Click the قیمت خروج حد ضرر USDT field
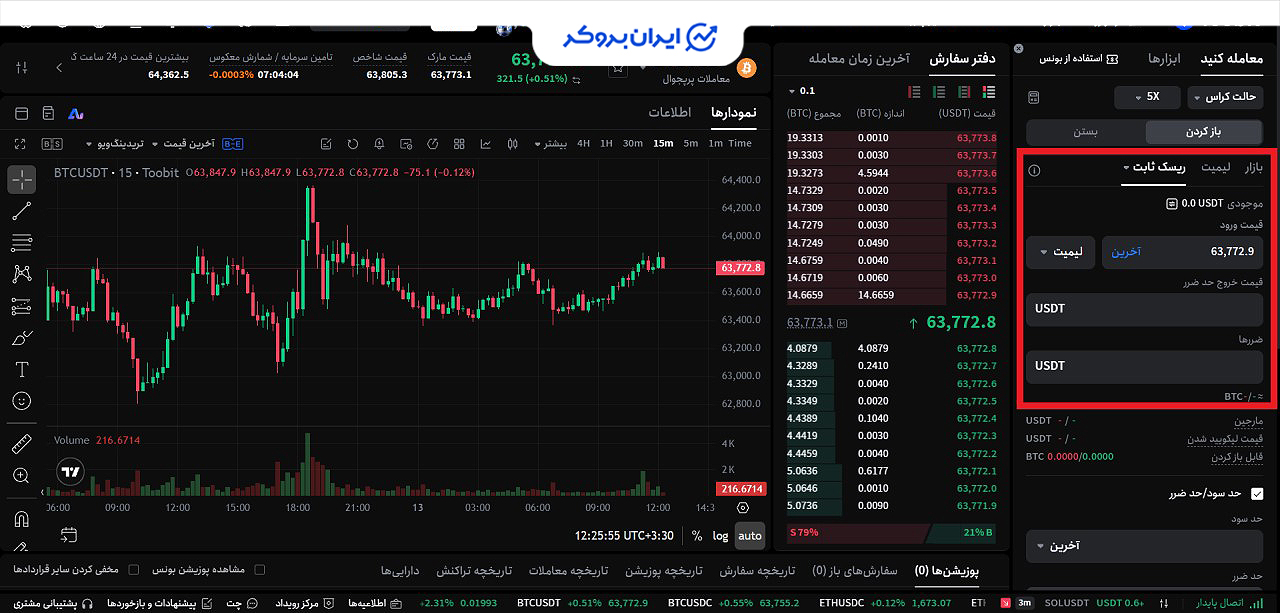The width and height of the screenshot is (1280, 613). [x=1145, y=309]
